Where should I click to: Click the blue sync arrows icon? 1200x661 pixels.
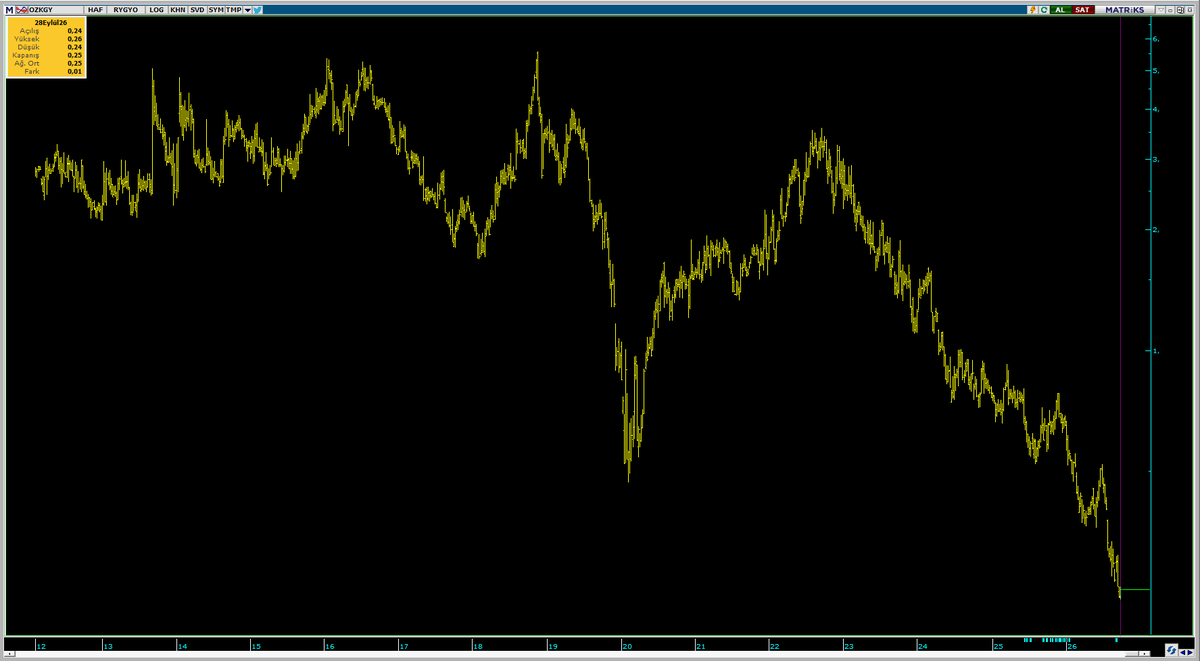click(1172, 650)
